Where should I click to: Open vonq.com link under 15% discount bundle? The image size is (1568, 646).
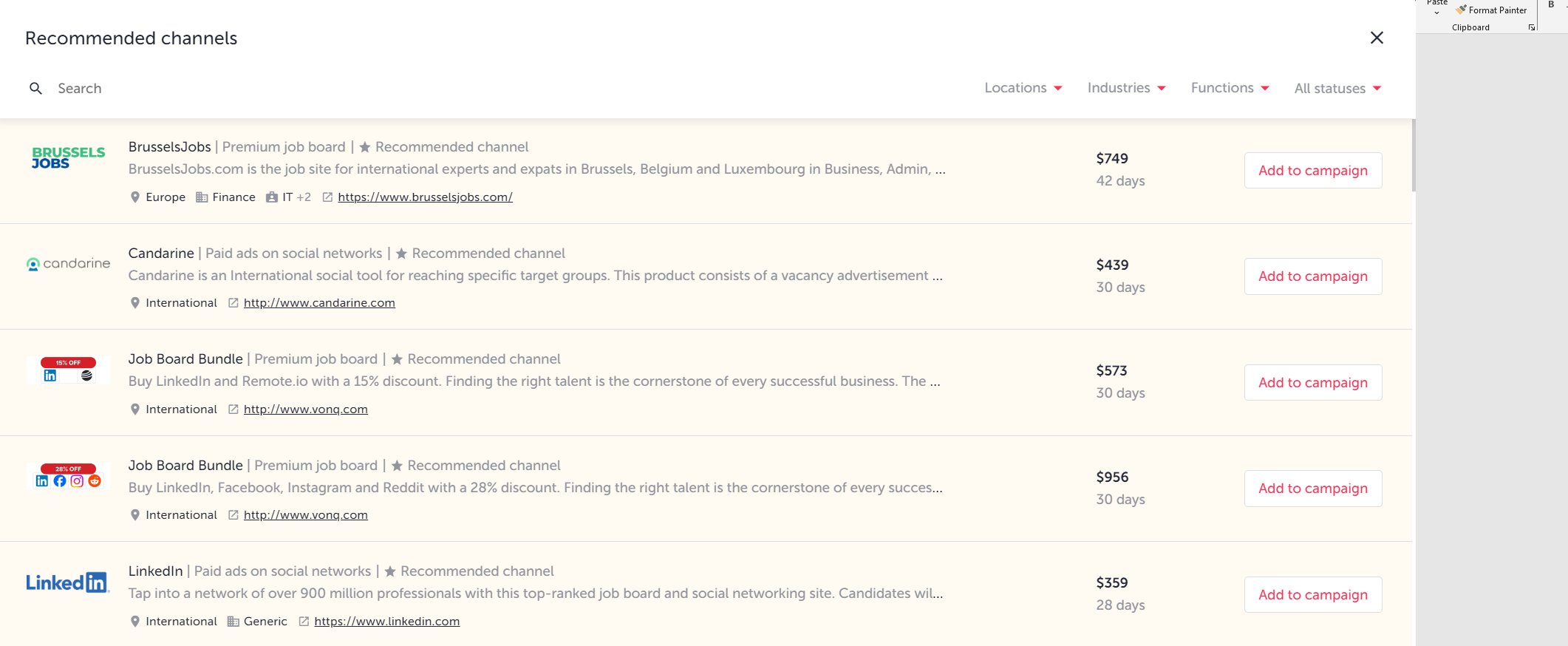[x=305, y=409]
